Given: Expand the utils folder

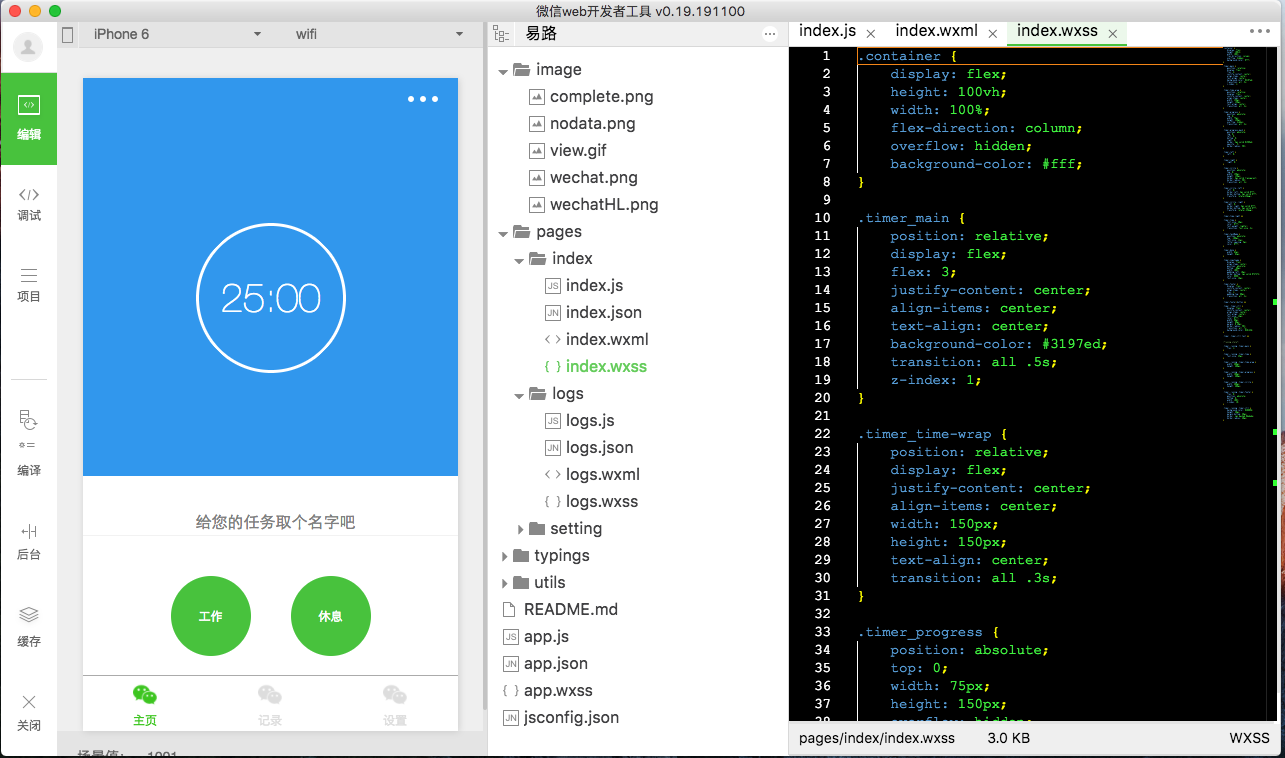Looking at the screenshot, I should click(504, 583).
